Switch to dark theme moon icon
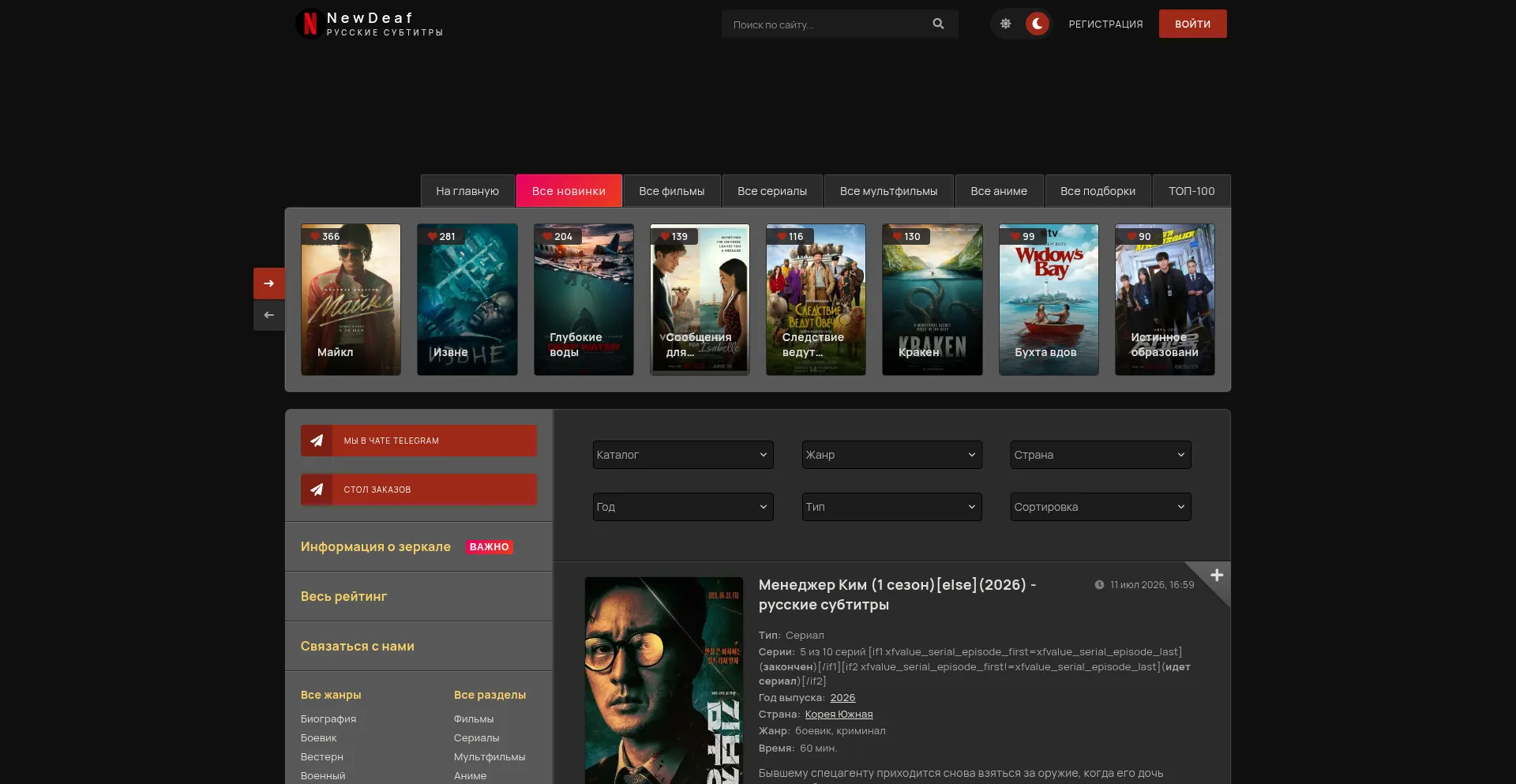The width and height of the screenshot is (1516, 784). coord(1038,24)
